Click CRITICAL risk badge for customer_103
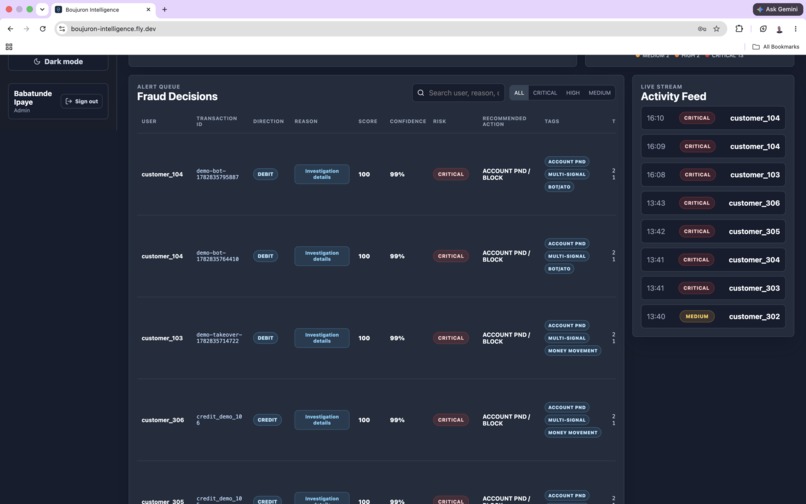The image size is (806, 504). pyautogui.click(x=451, y=338)
